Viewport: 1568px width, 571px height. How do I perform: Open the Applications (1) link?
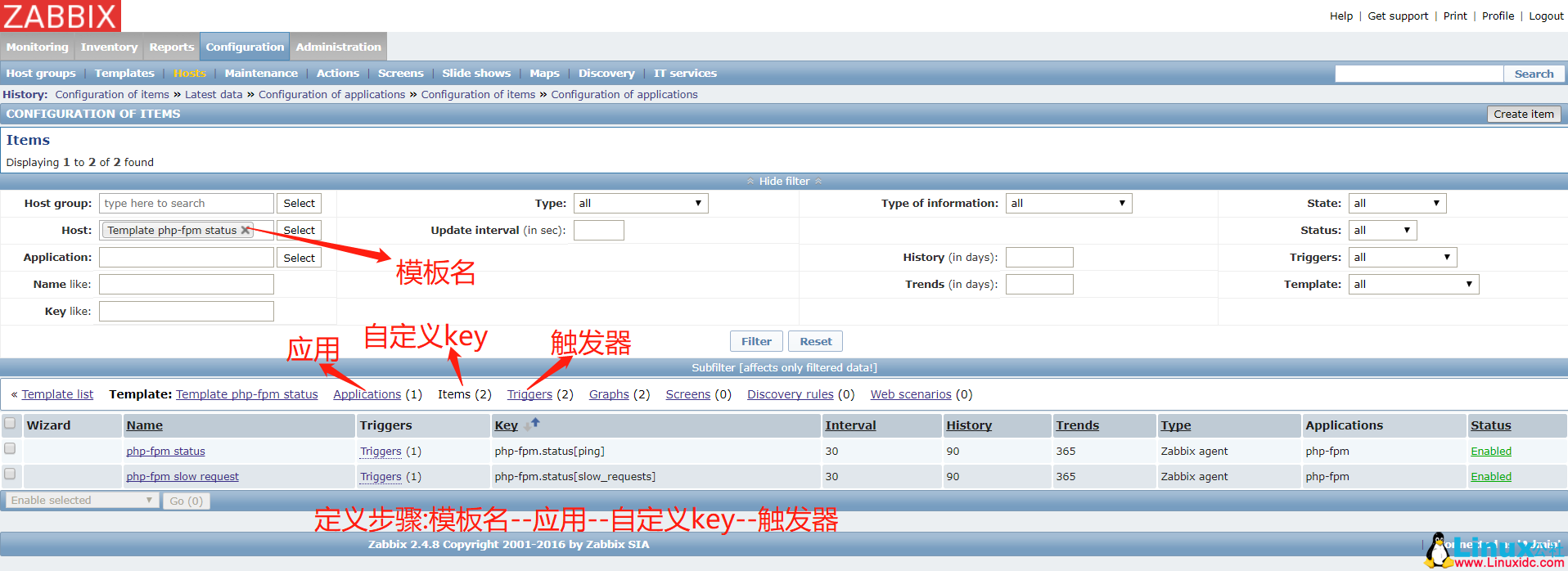pos(367,394)
